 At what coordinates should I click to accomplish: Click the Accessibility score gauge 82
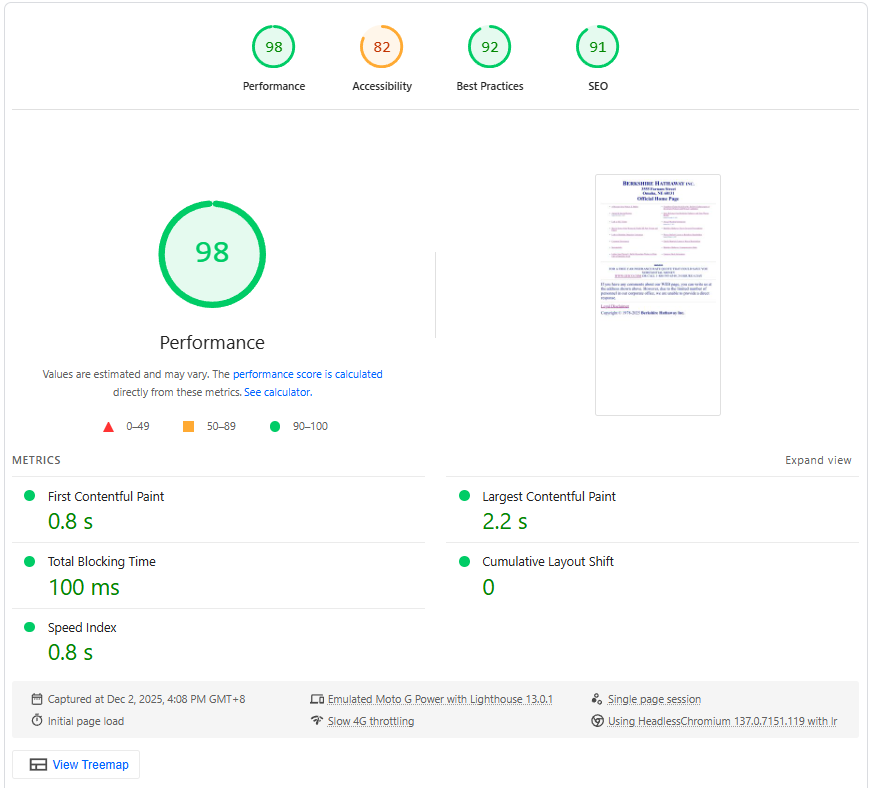[x=382, y=47]
